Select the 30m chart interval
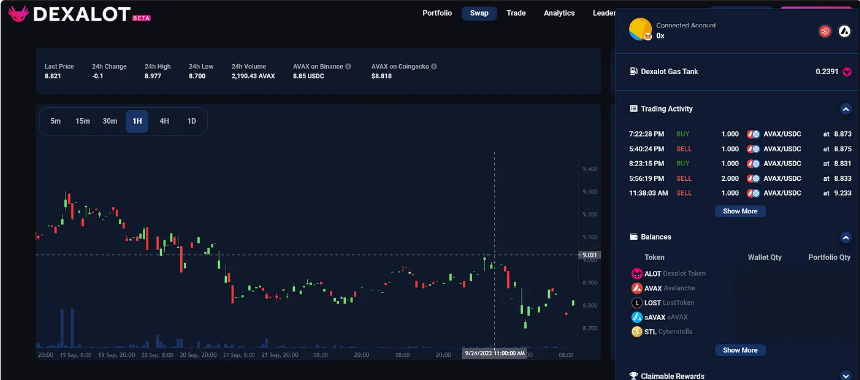Screen dimensions: 860x380 pos(110,121)
